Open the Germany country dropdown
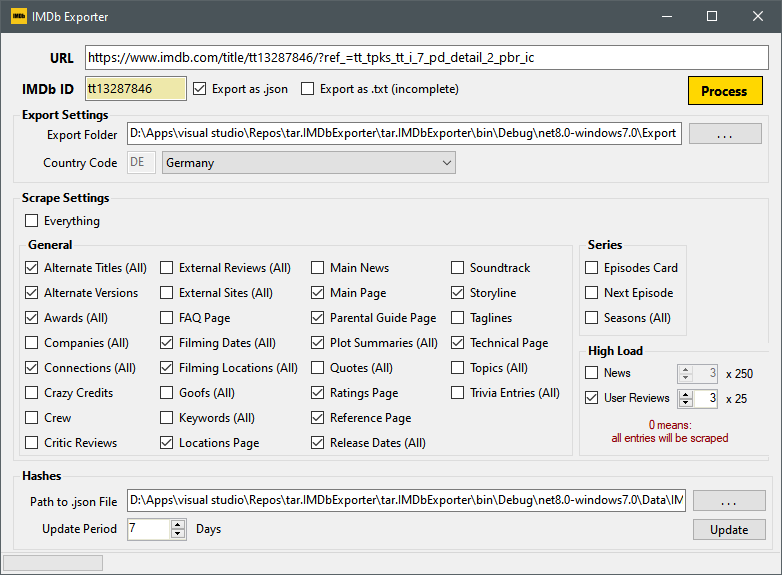This screenshot has width=782, height=575. (x=309, y=163)
